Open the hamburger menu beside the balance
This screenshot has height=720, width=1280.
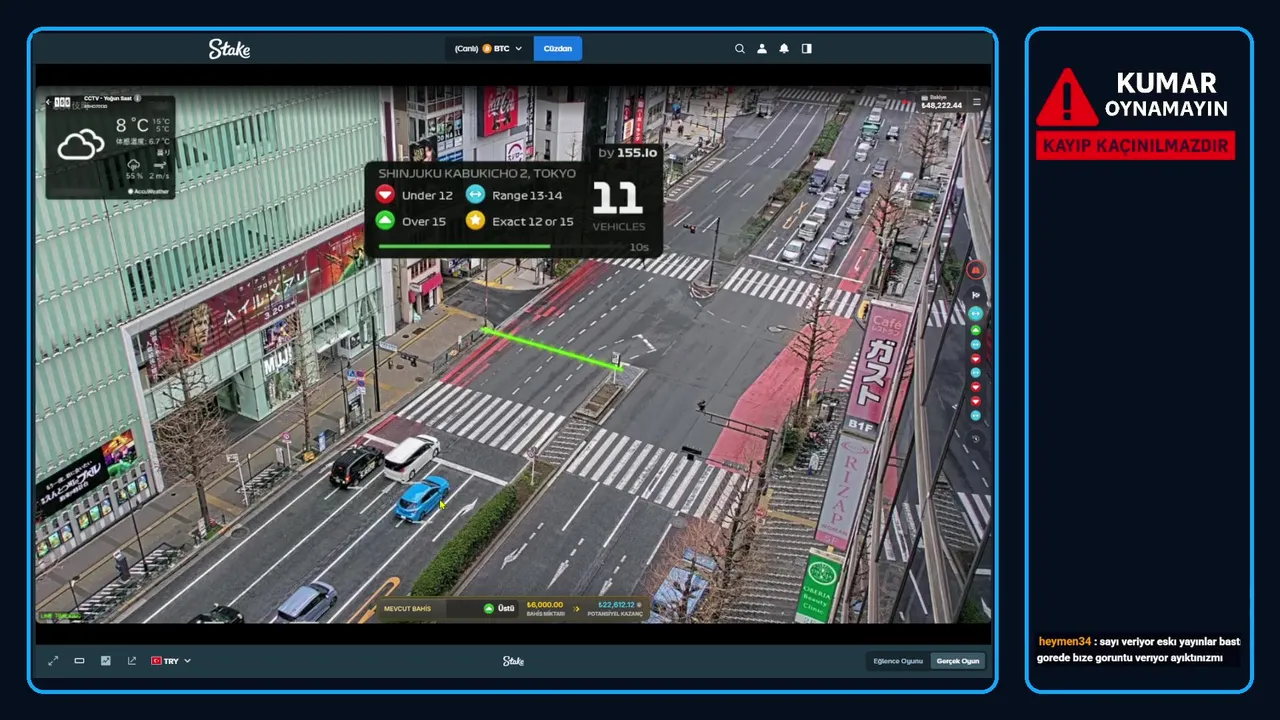[x=977, y=101]
